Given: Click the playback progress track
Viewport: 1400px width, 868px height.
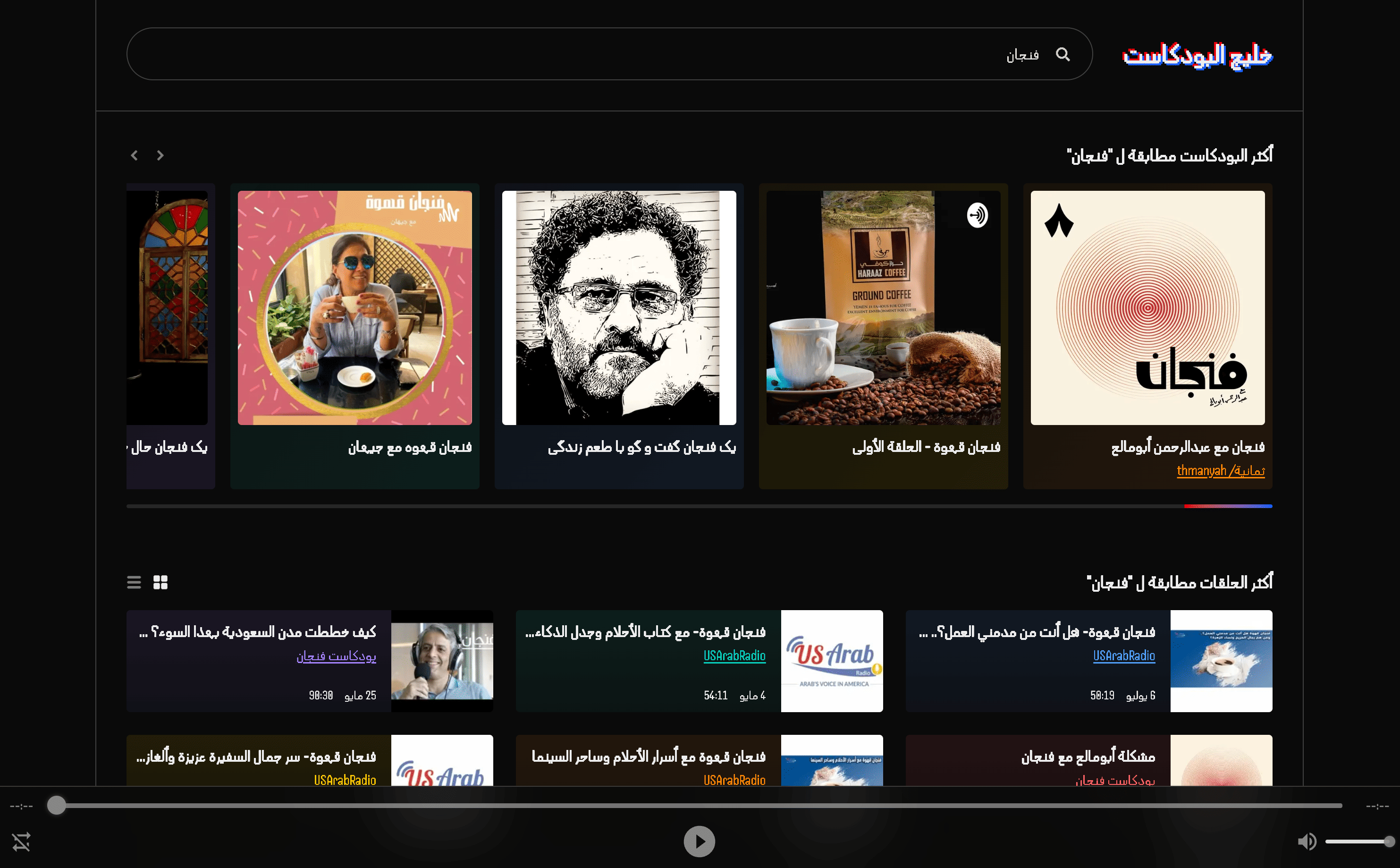Looking at the screenshot, I should click(x=700, y=805).
